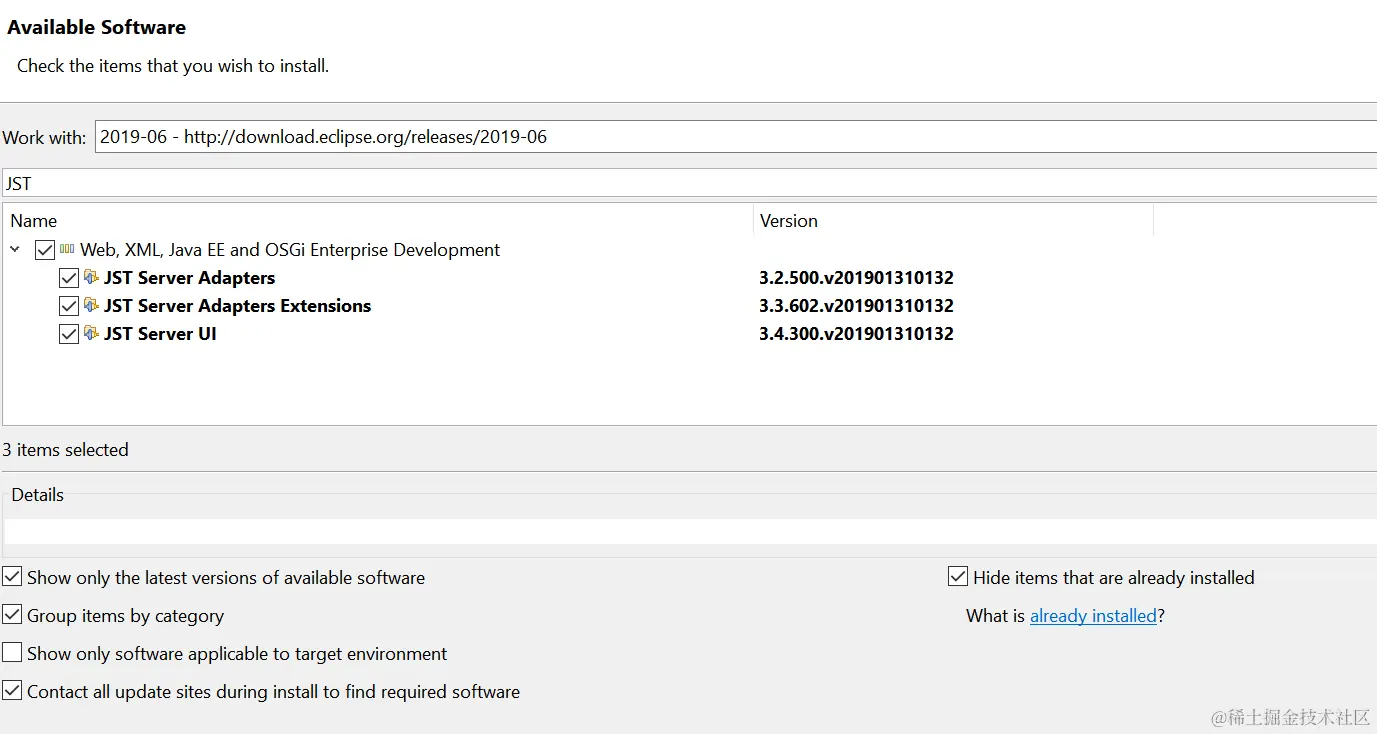
Task: Click the 3 items selected status text
Action: (x=66, y=450)
